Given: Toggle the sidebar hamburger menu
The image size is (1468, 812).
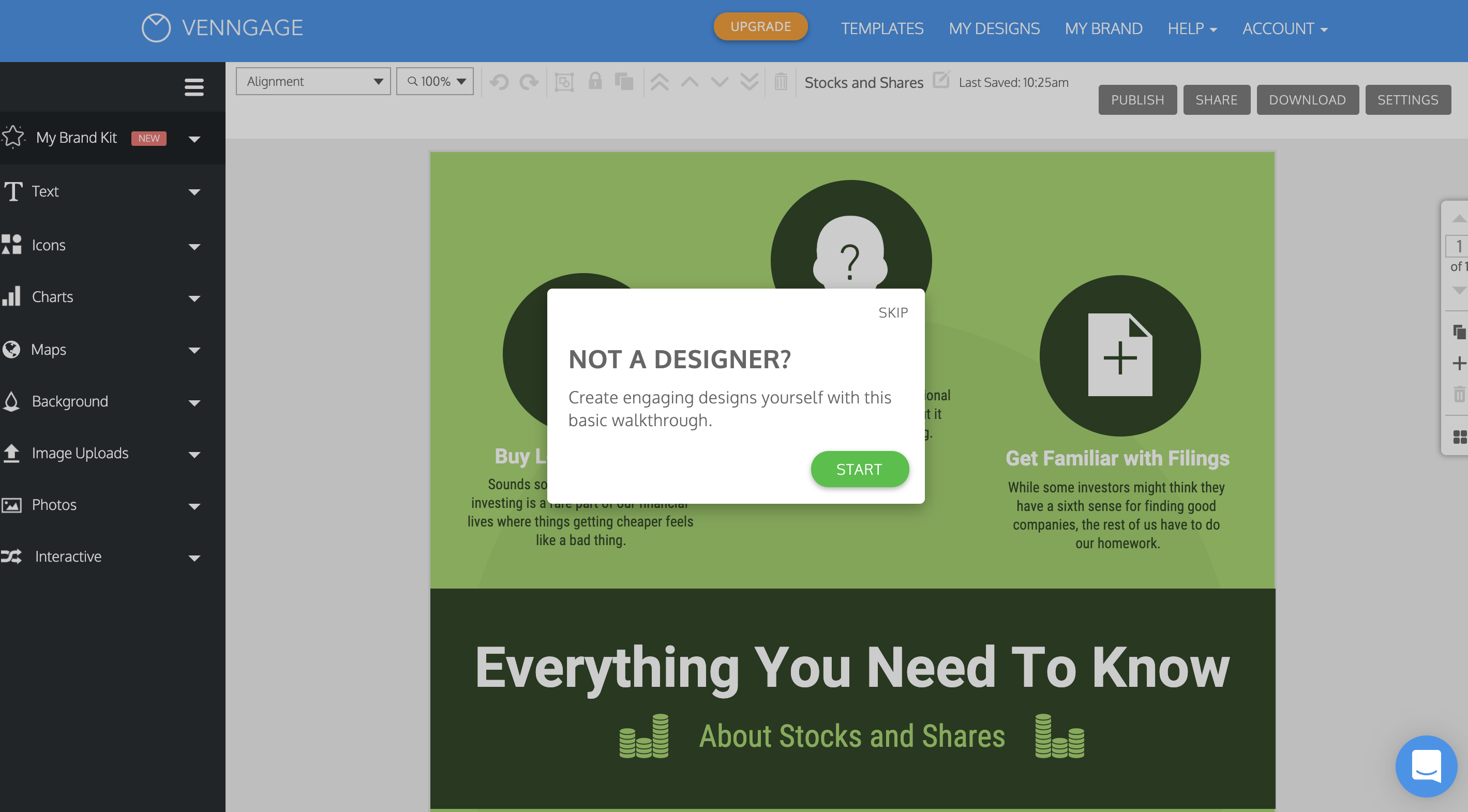Looking at the screenshot, I should point(194,87).
